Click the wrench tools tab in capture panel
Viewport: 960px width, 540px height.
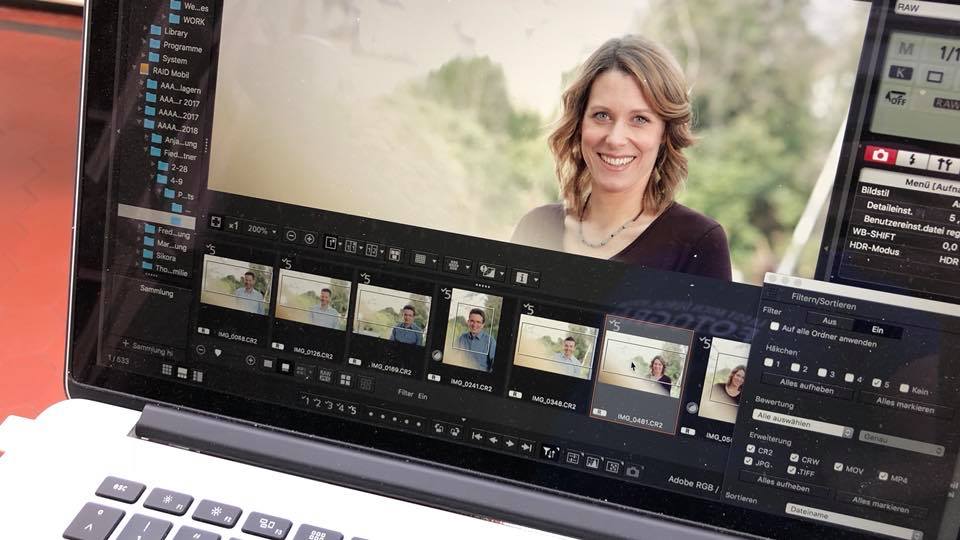[x=943, y=164]
